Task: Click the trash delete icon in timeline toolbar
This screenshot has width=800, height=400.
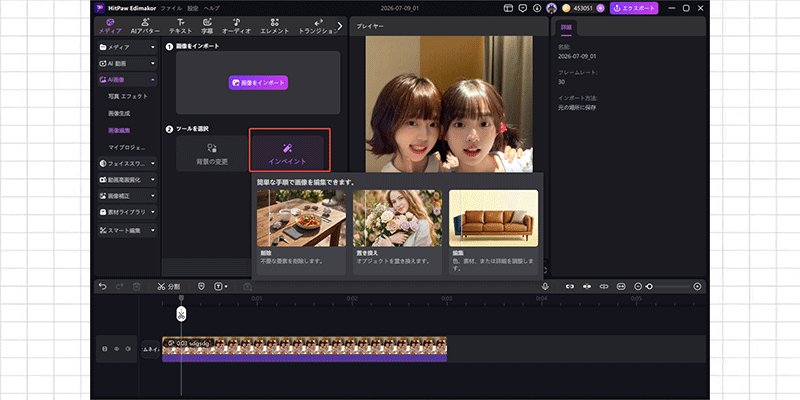Action: 136,287
